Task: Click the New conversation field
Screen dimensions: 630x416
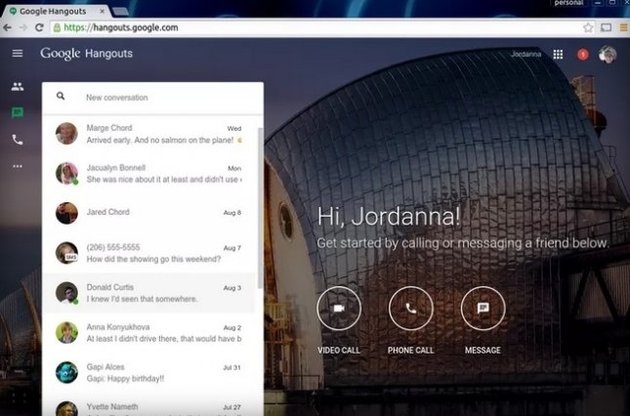Action: (x=153, y=98)
